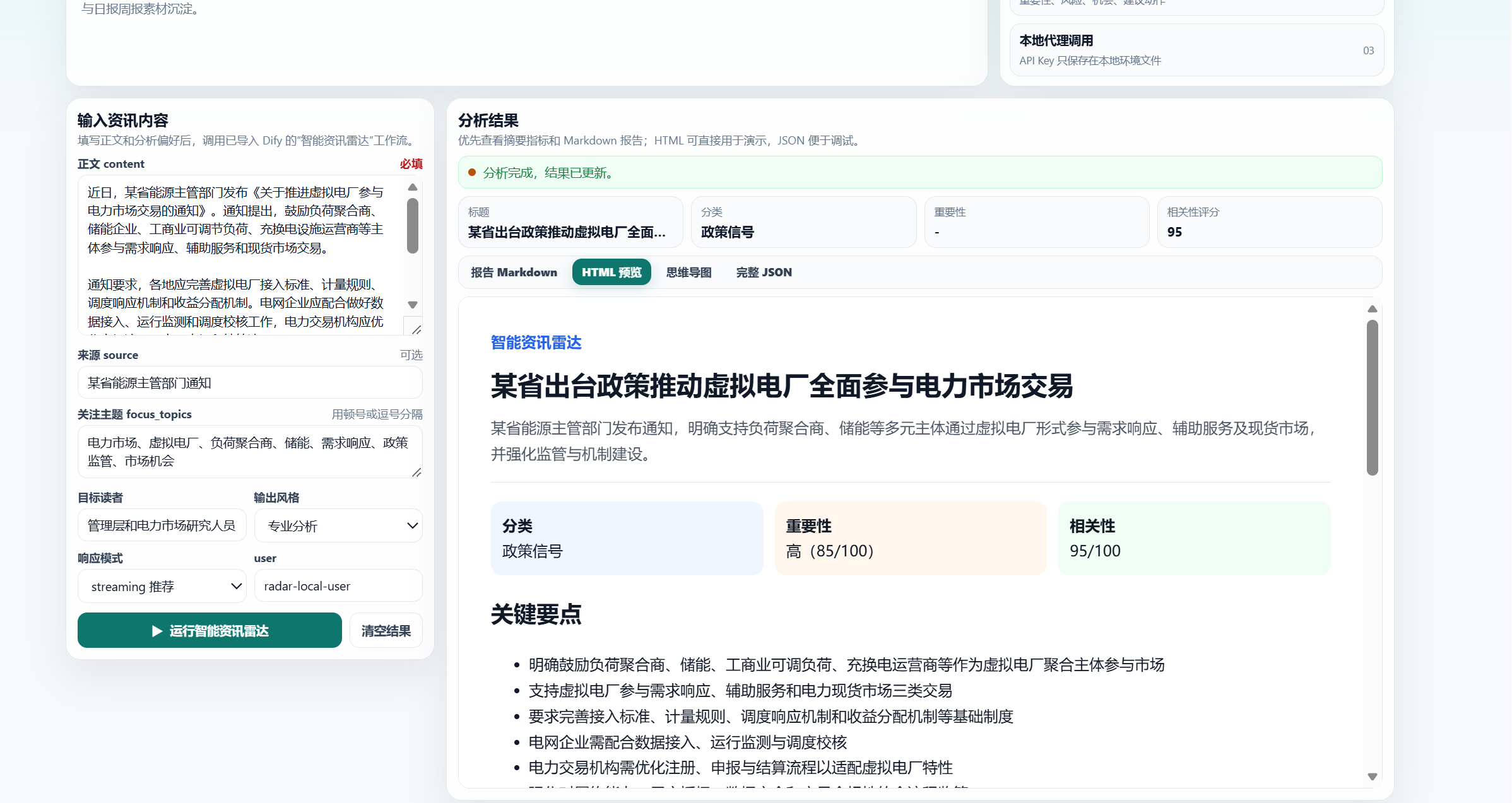1512x803 pixels.
Task: Click the 清空结果 button
Action: pyautogui.click(x=386, y=630)
